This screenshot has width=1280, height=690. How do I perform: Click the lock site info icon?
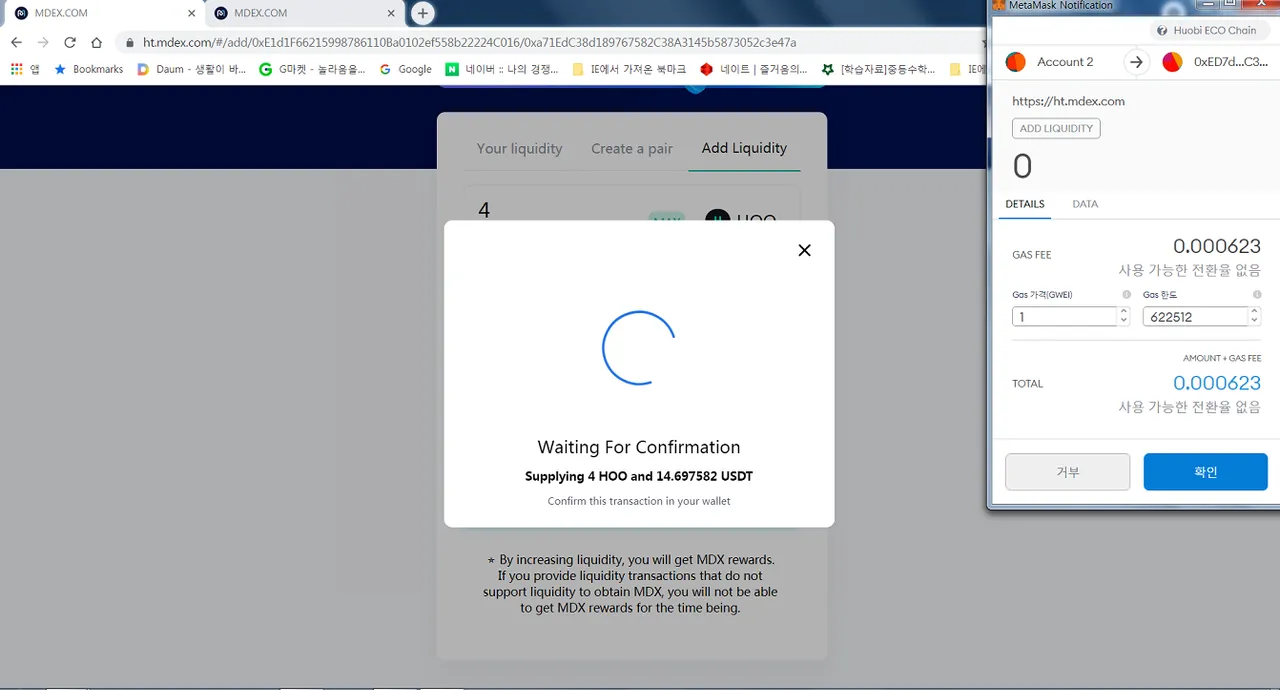[129, 43]
